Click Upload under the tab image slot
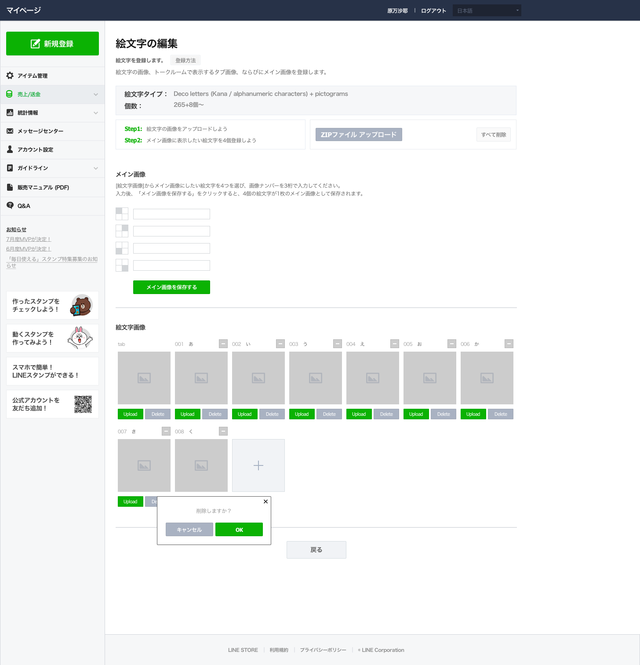 [130, 414]
